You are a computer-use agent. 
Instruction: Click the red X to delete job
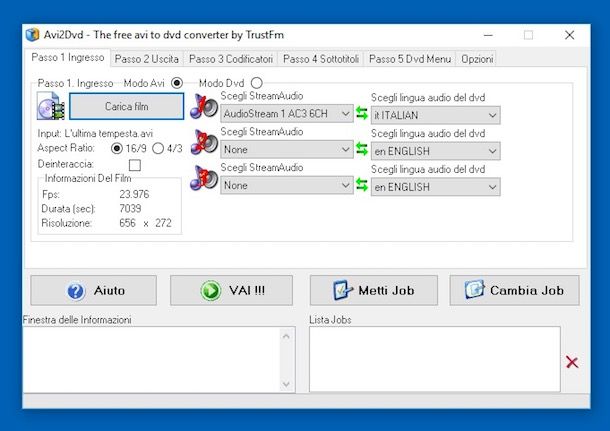pyautogui.click(x=572, y=362)
